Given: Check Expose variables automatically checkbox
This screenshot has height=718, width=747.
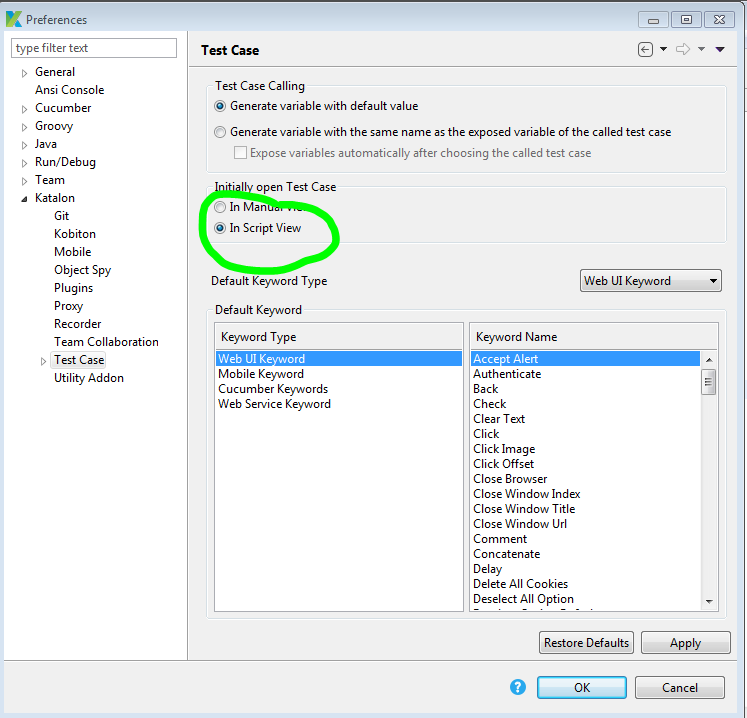Looking at the screenshot, I should [240, 153].
